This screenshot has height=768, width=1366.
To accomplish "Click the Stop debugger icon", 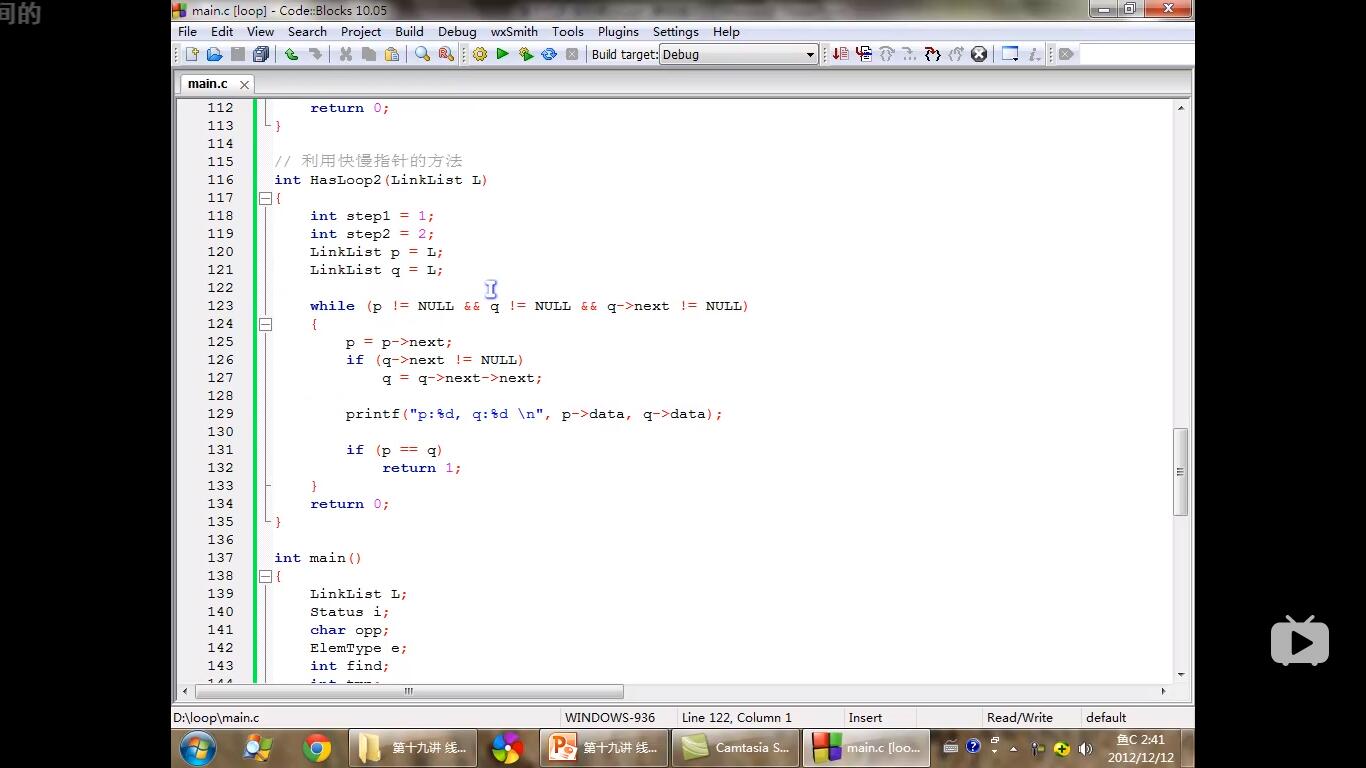I will pos(979,54).
